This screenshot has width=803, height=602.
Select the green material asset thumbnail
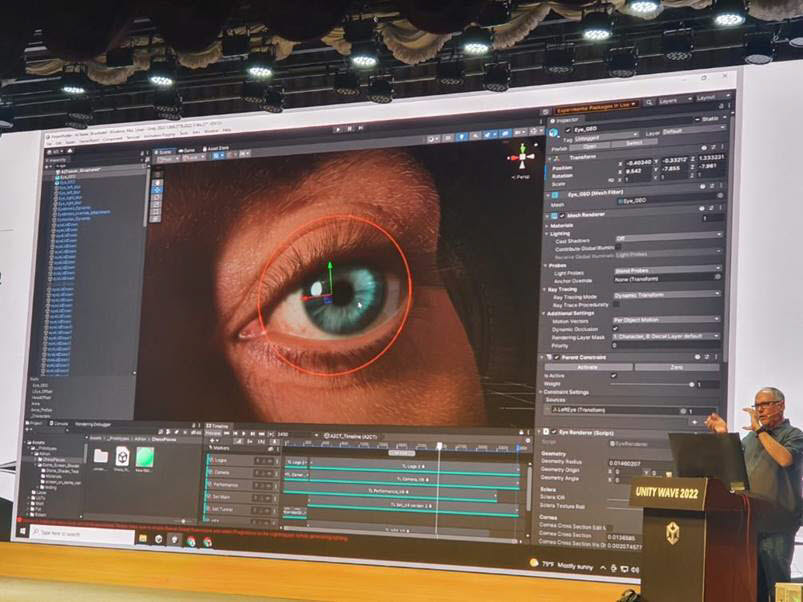pyautogui.click(x=145, y=456)
